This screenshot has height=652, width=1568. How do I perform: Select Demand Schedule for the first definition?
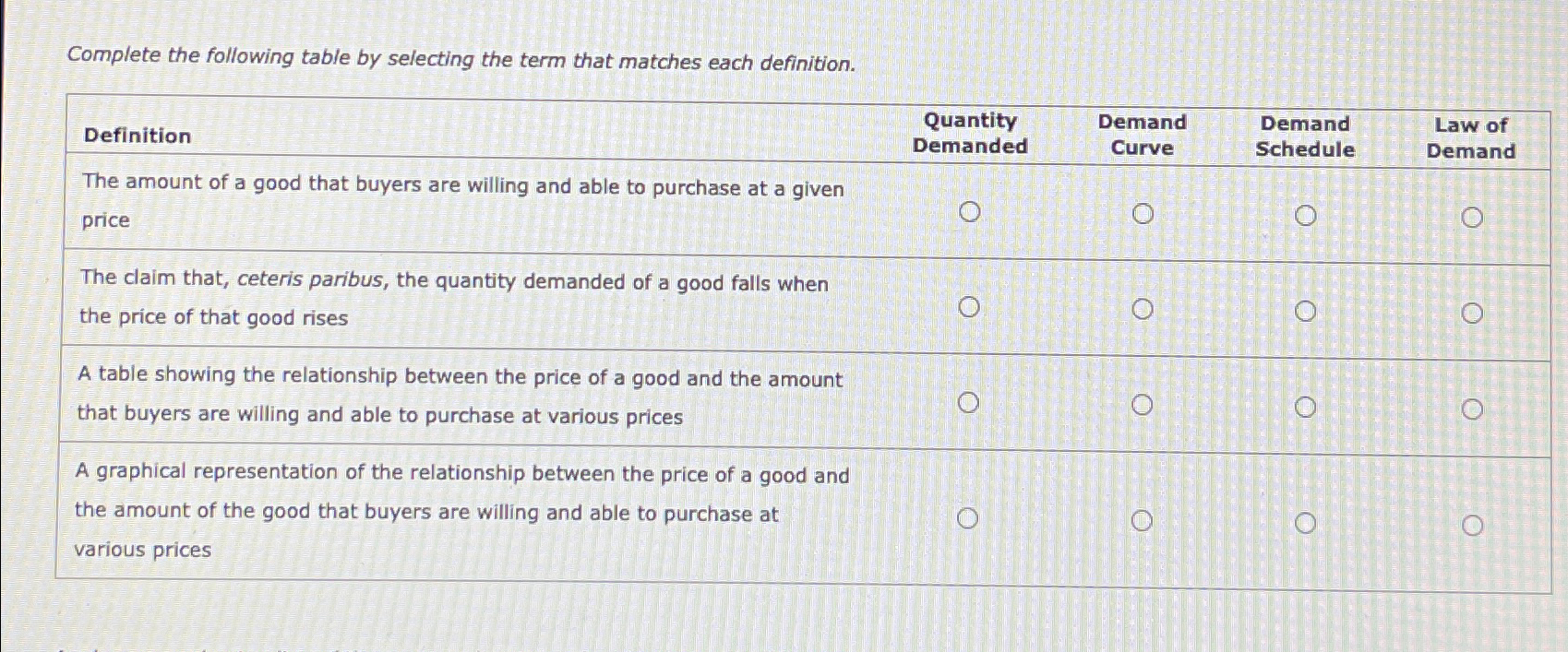(1307, 215)
